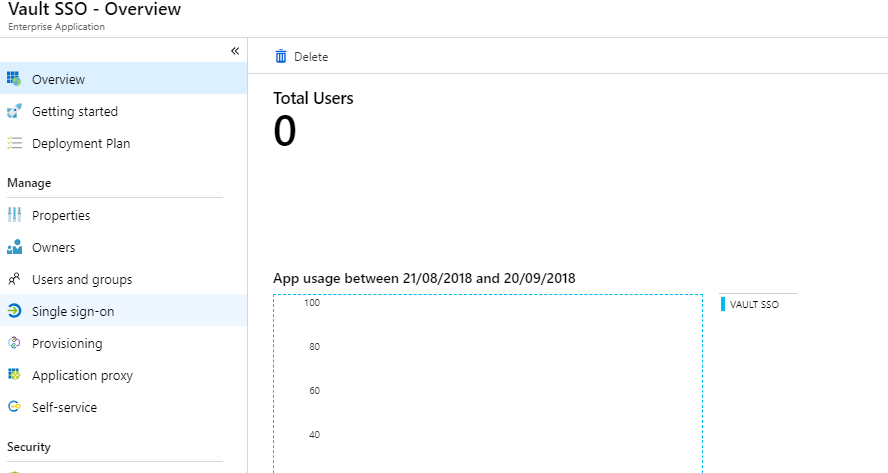Click the Single sign-on arrow icon
This screenshot has width=888, height=473.
[14, 310]
